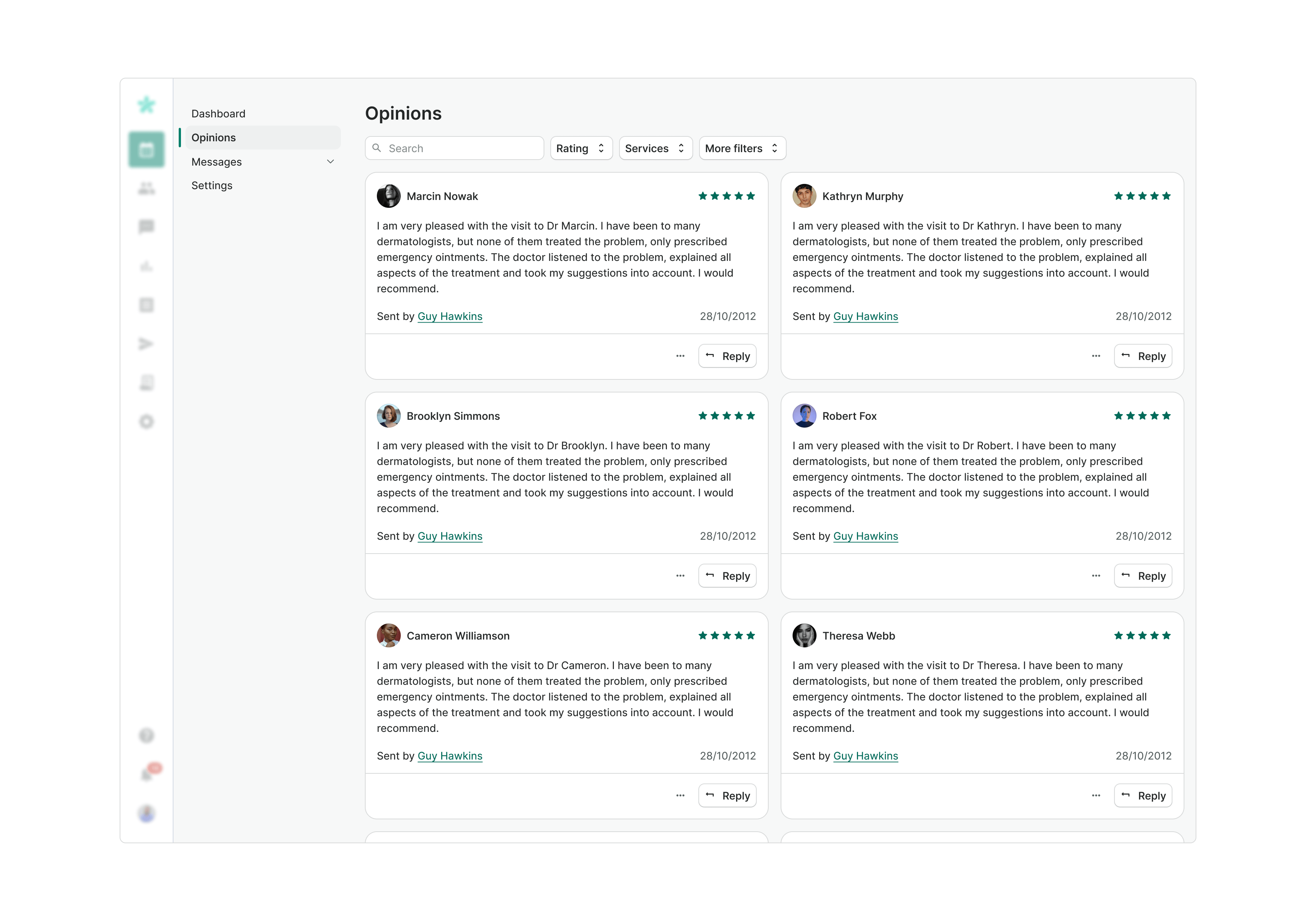
Task: Click the user profile avatar in sidebar
Action: point(147,813)
